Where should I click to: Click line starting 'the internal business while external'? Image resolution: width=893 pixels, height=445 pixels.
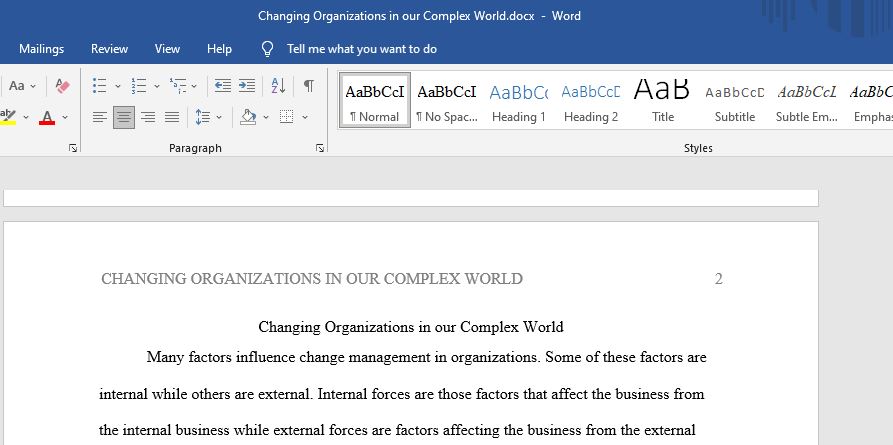397,430
